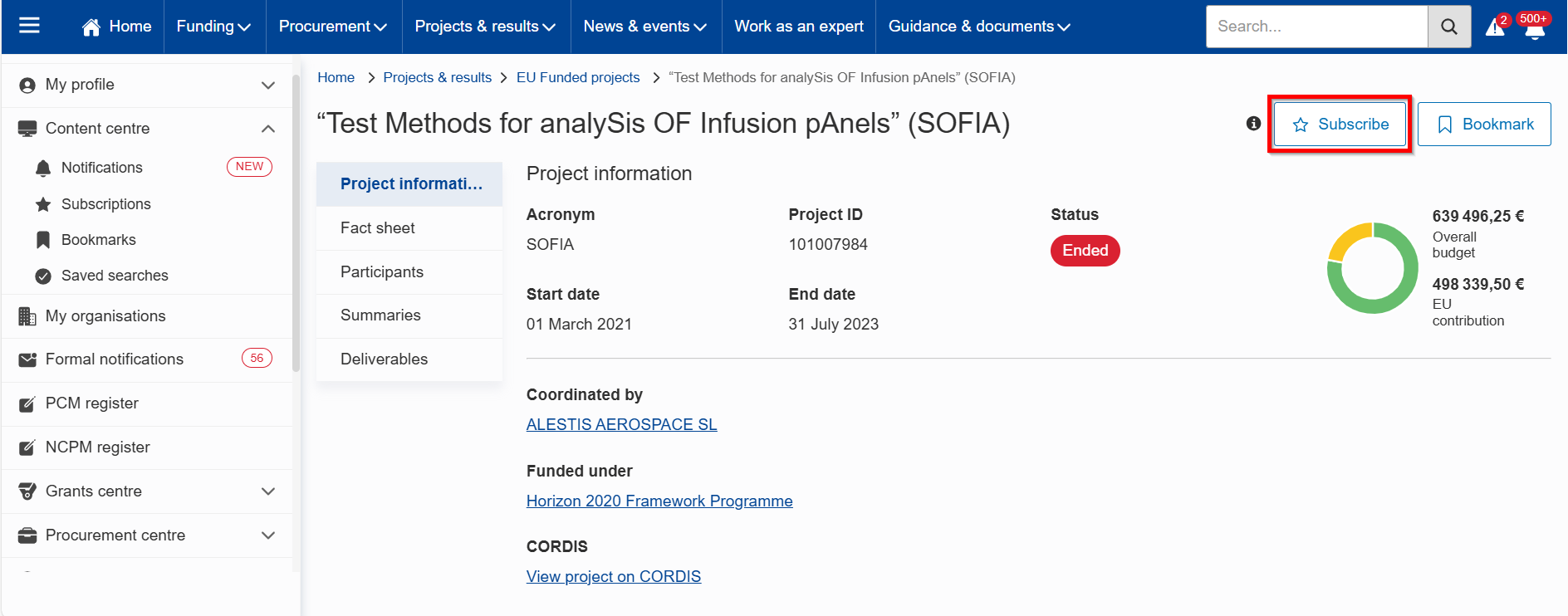Click EU Funded projects breadcrumb link
This screenshot has height=616, width=1568.
point(578,77)
